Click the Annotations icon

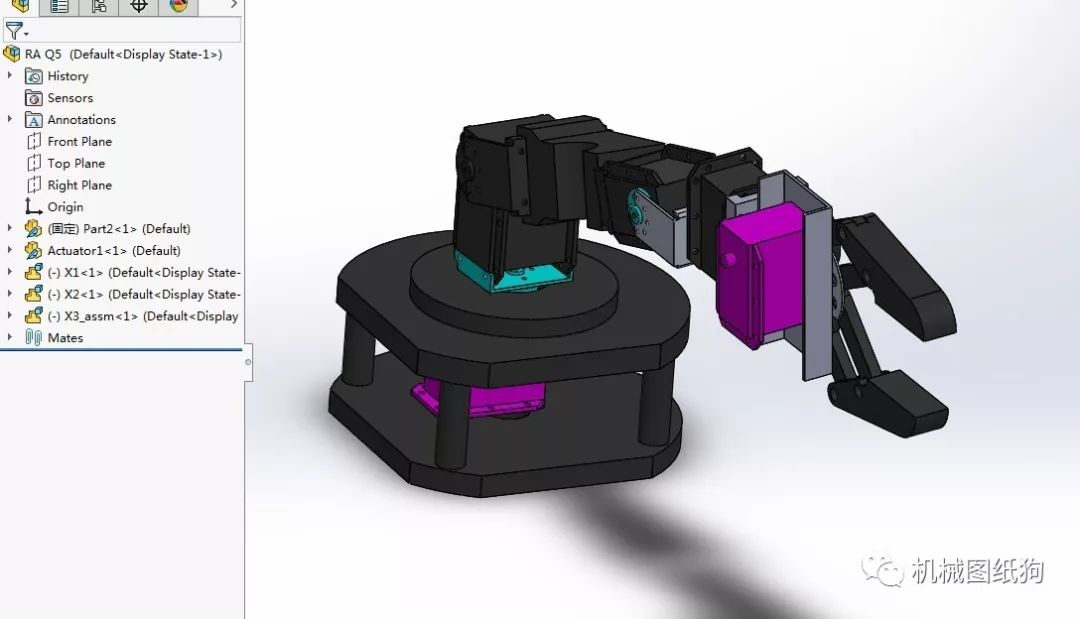(33, 120)
